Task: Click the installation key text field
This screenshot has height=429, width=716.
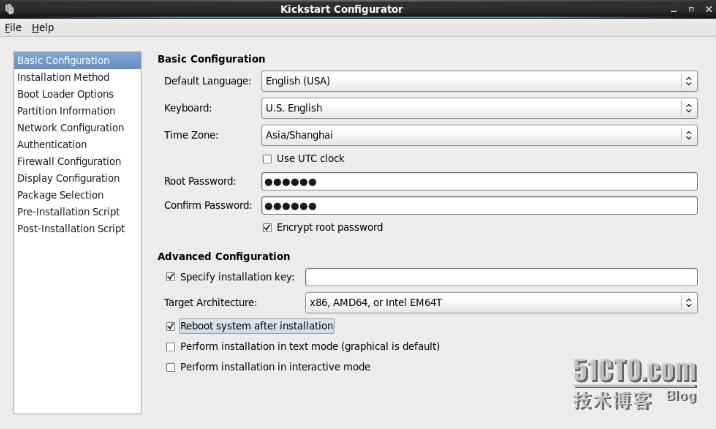Action: [501, 277]
